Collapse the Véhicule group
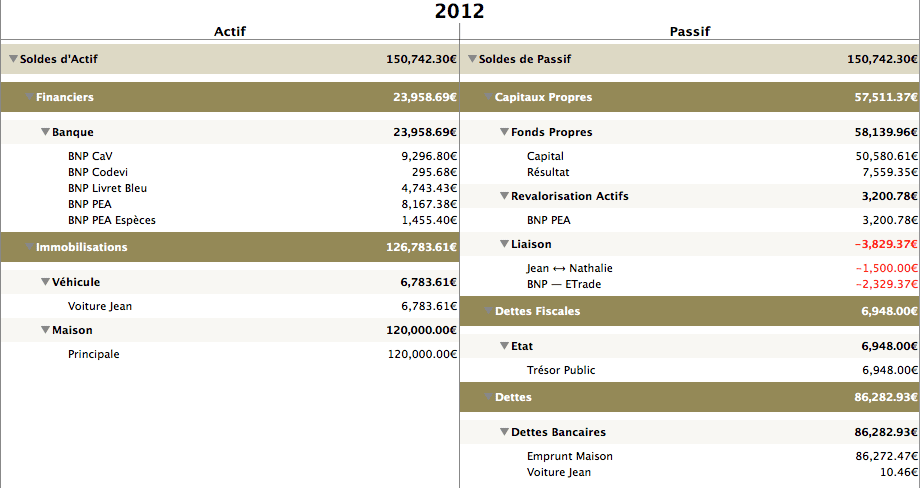 click(45, 282)
